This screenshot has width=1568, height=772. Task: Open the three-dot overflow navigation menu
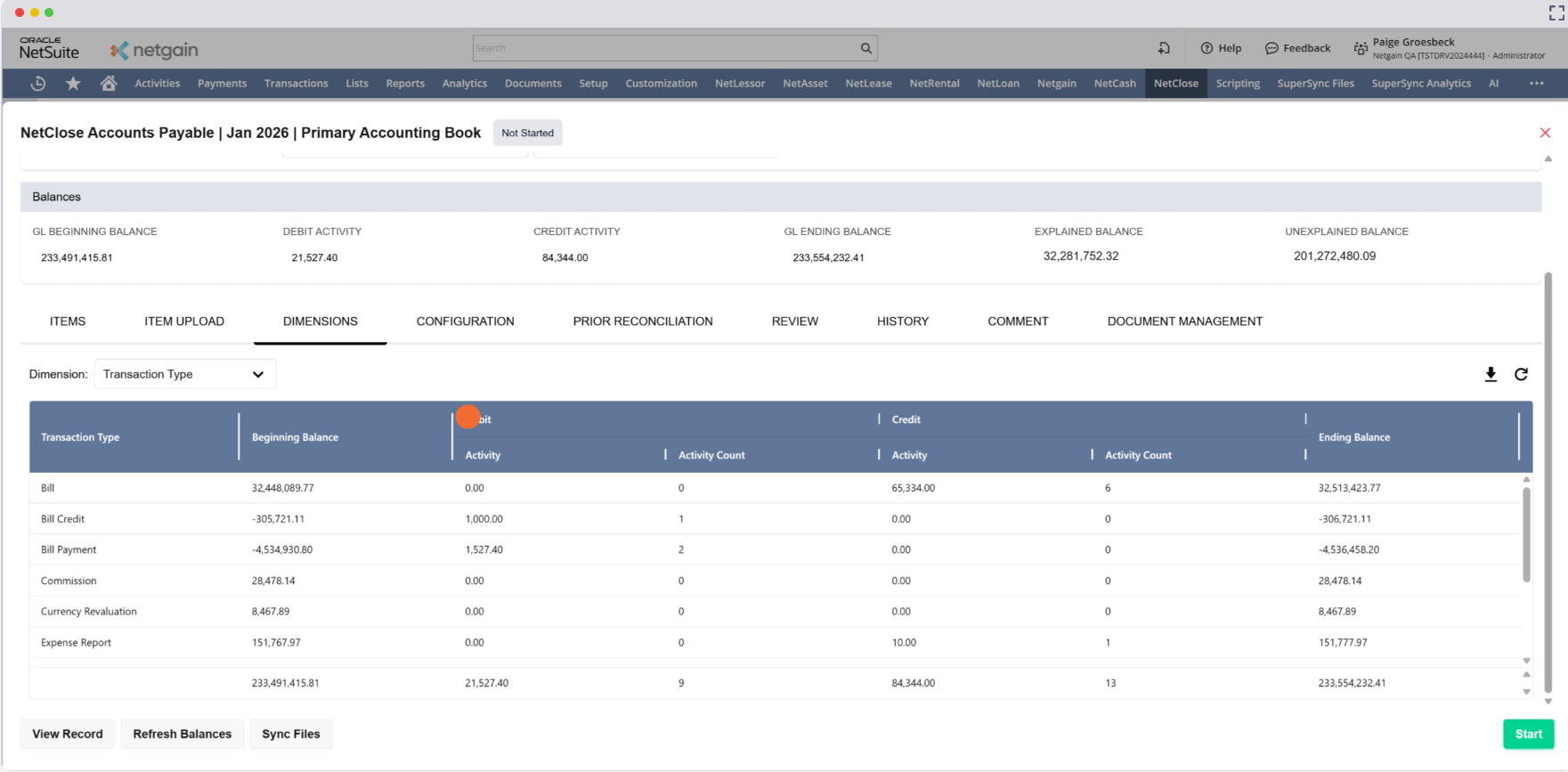click(1536, 84)
